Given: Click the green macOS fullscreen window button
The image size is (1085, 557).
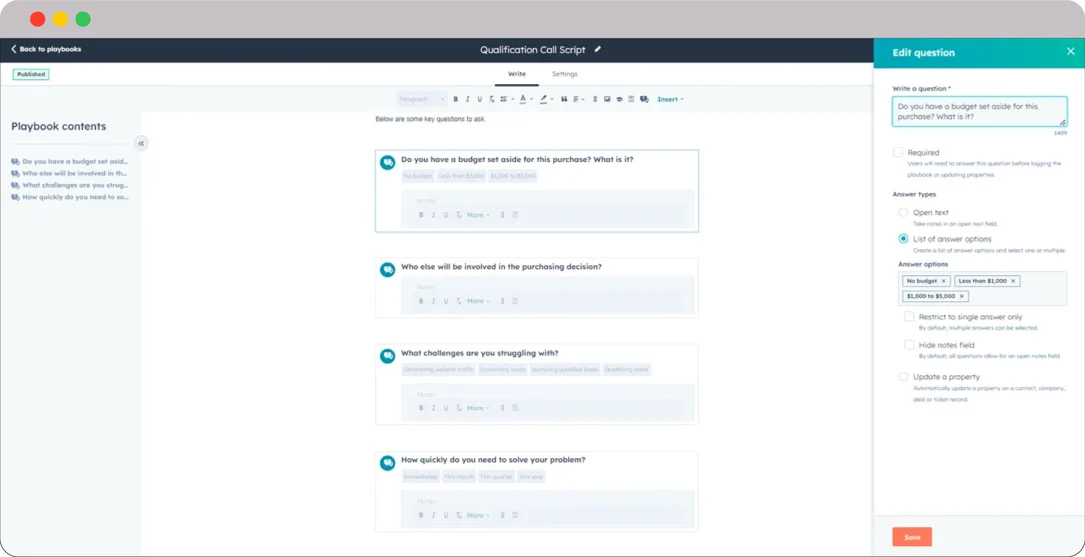Looking at the screenshot, I should pyautogui.click(x=83, y=19).
